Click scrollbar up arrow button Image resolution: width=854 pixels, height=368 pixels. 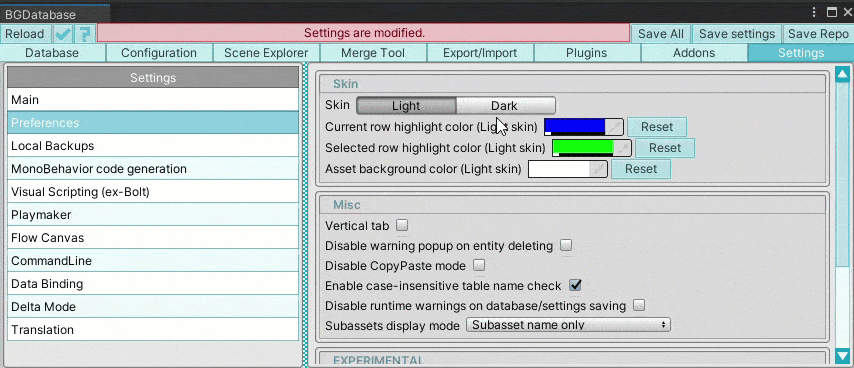843,74
